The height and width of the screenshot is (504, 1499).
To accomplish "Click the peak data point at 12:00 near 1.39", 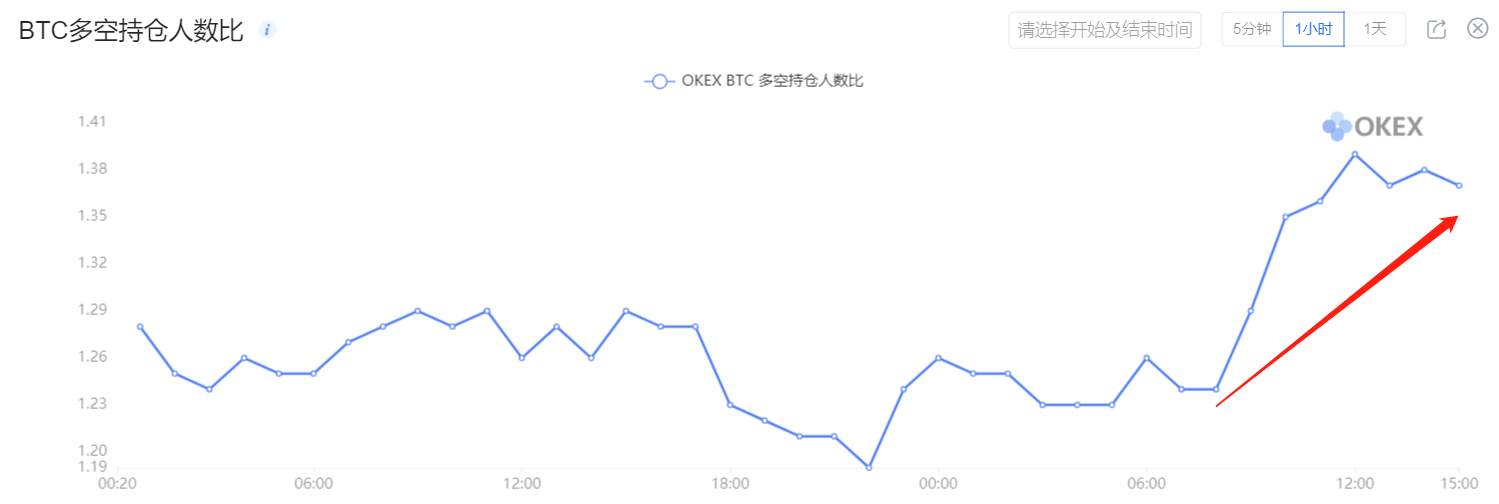I will [x=1355, y=154].
